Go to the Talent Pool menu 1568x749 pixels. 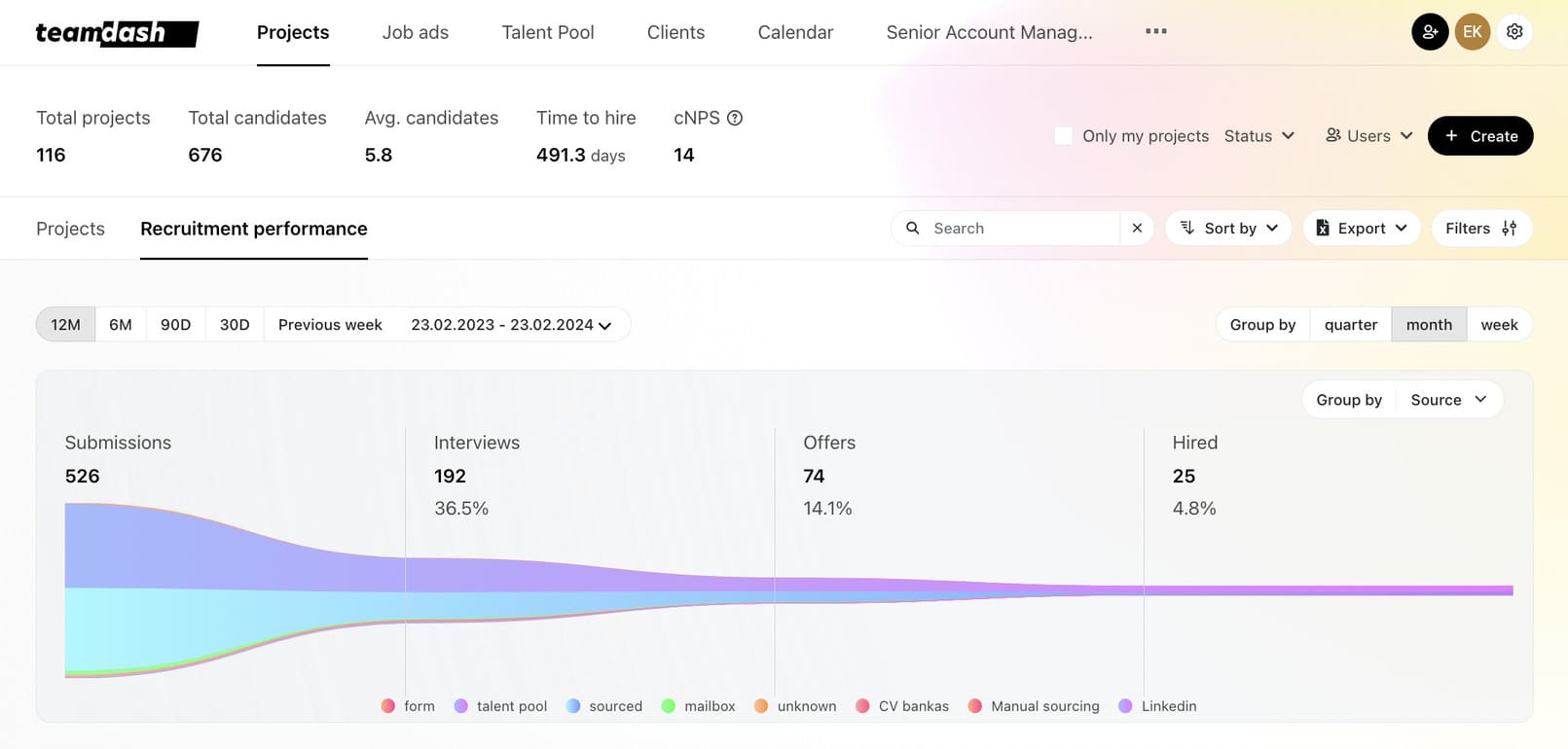548,32
